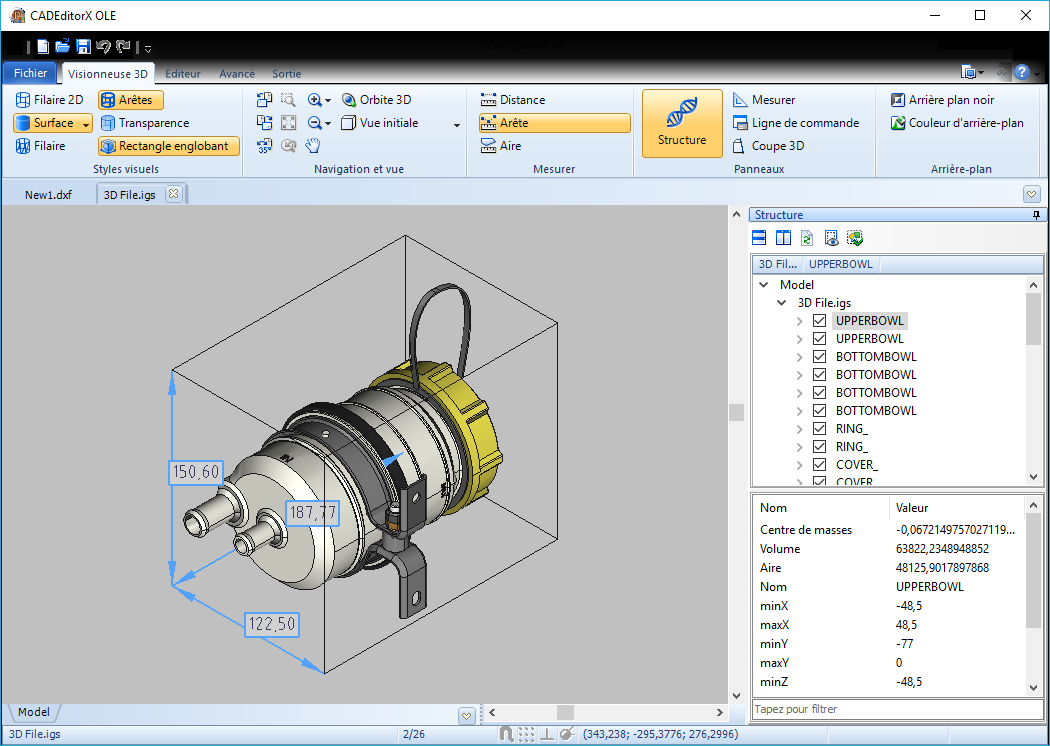The width and height of the screenshot is (1050, 746).
Task: Uncheck the highlighted UPPERBOWL checkbox
Action: pyautogui.click(x=820, y=321)
